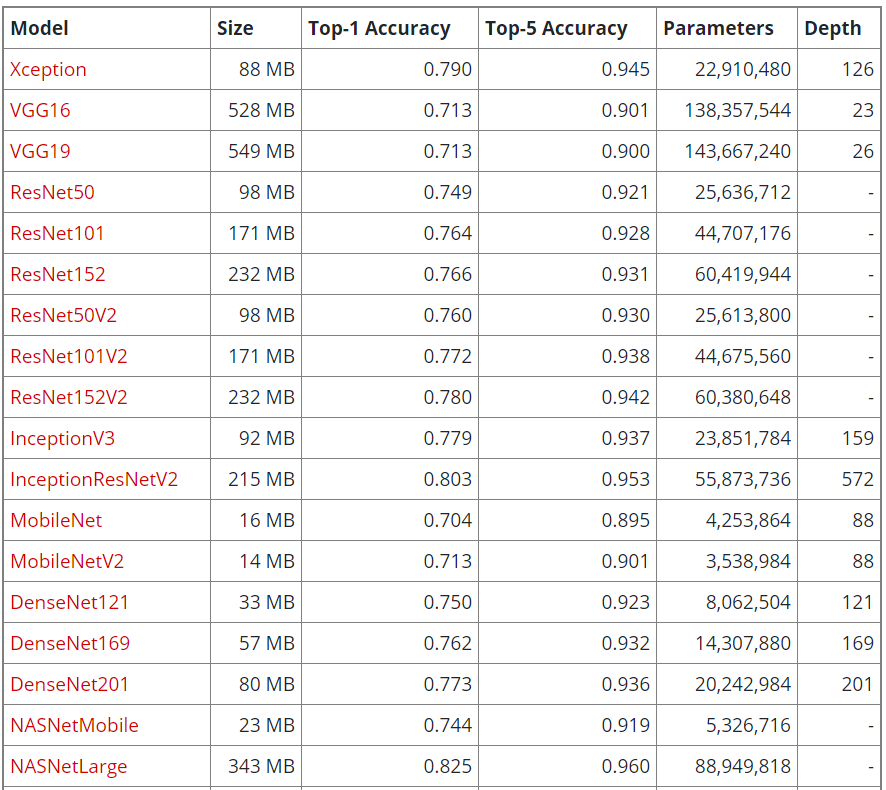Select the Parameters column header
886x790 pixels.
tap(718, 28)
